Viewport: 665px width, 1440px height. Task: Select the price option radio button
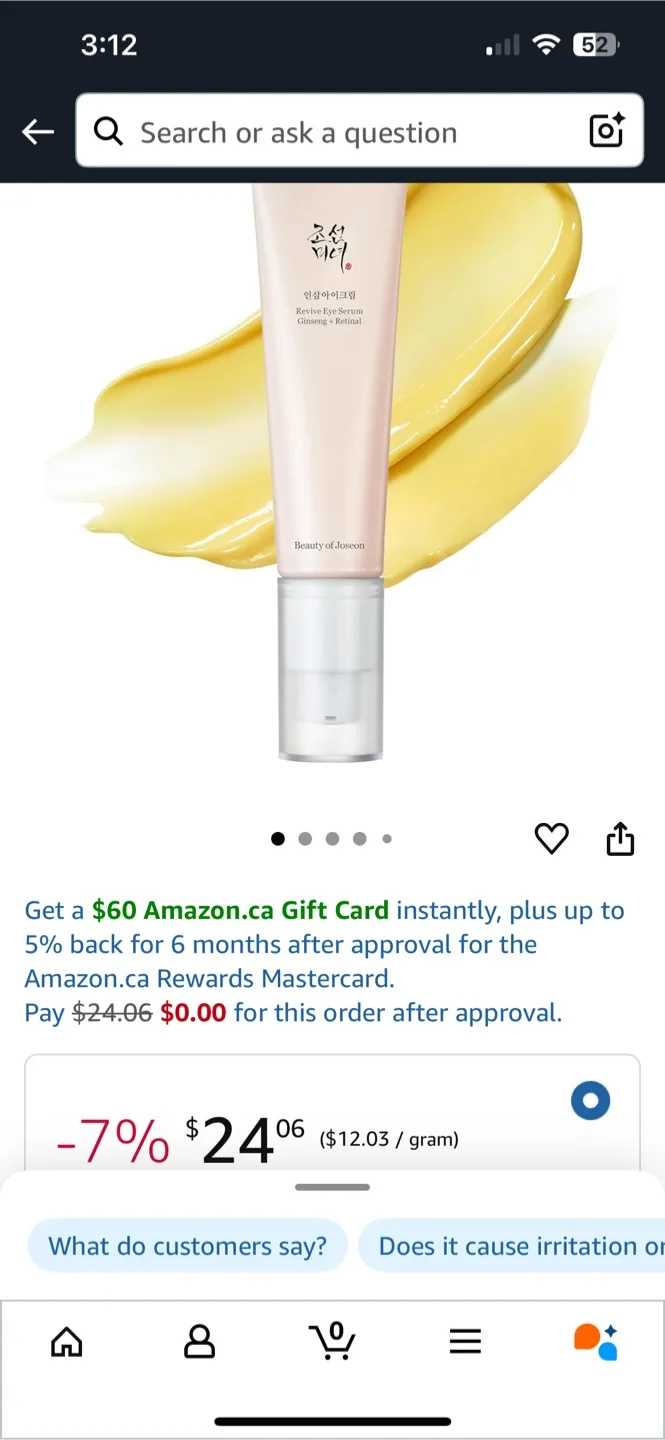(590, 1102)
